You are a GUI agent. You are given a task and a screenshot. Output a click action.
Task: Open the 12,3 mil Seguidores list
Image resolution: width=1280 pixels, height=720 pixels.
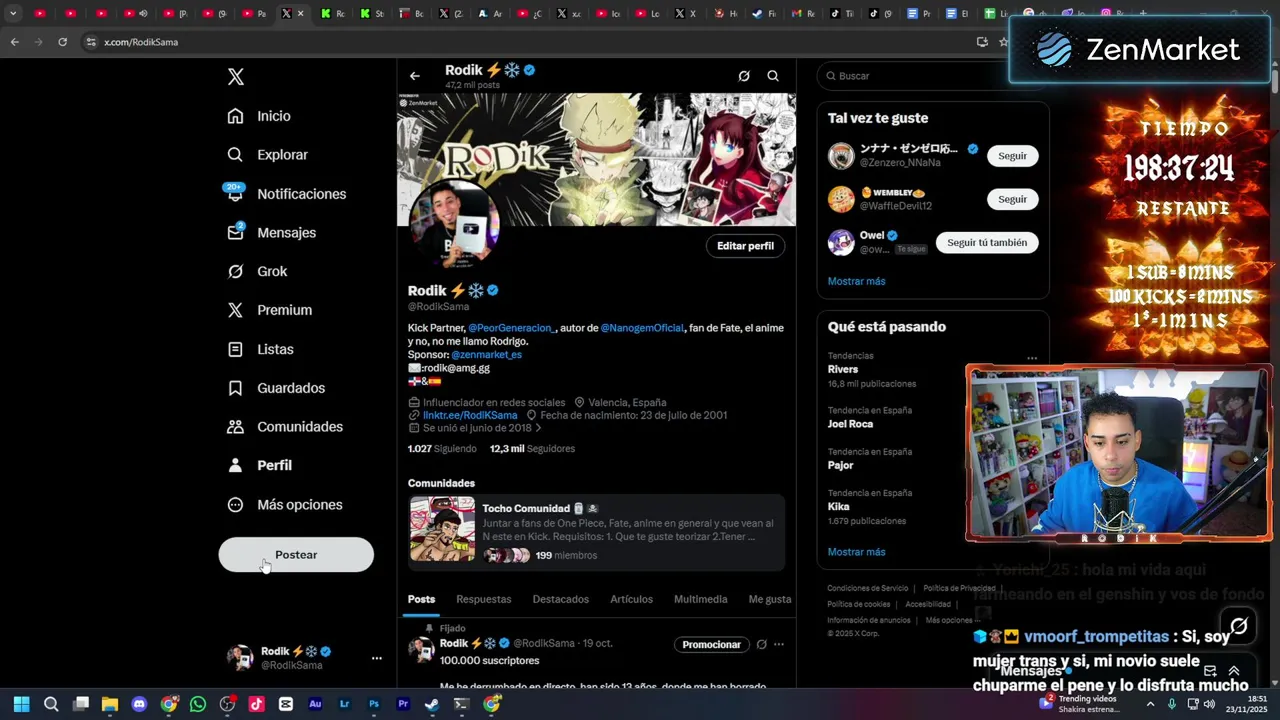(532, 449)
